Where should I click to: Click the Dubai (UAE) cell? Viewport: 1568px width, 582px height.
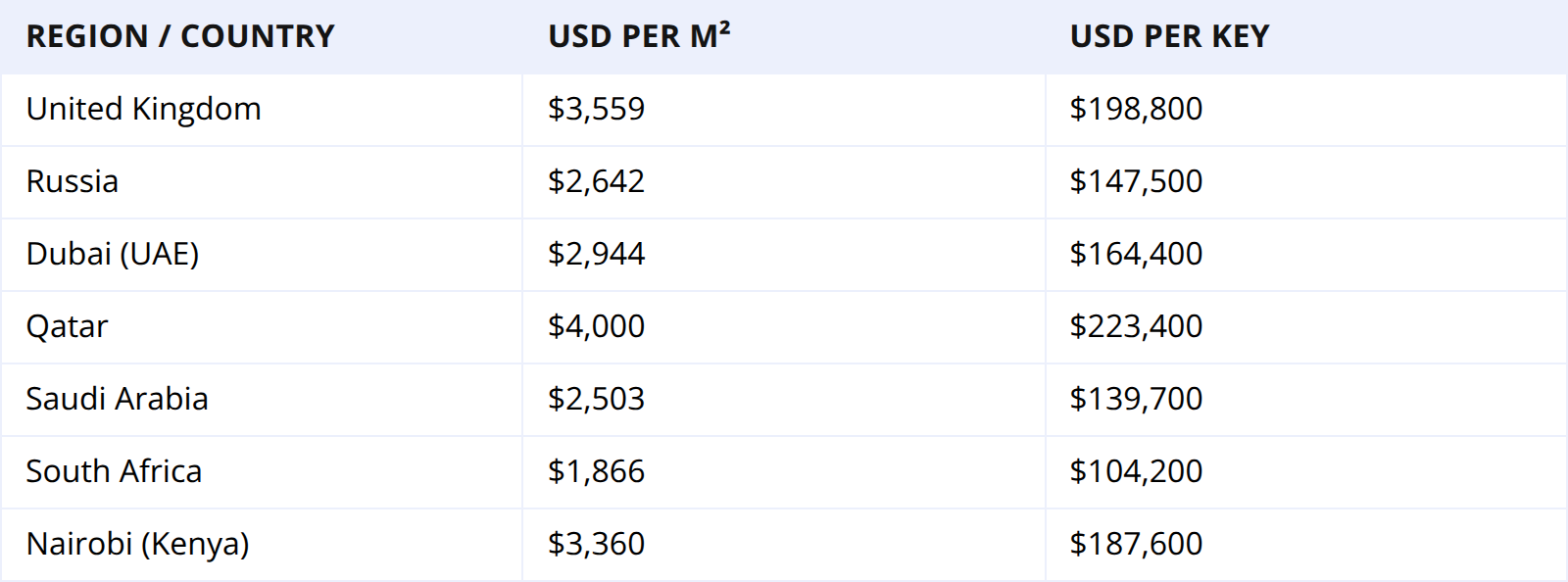click(112, 254)
